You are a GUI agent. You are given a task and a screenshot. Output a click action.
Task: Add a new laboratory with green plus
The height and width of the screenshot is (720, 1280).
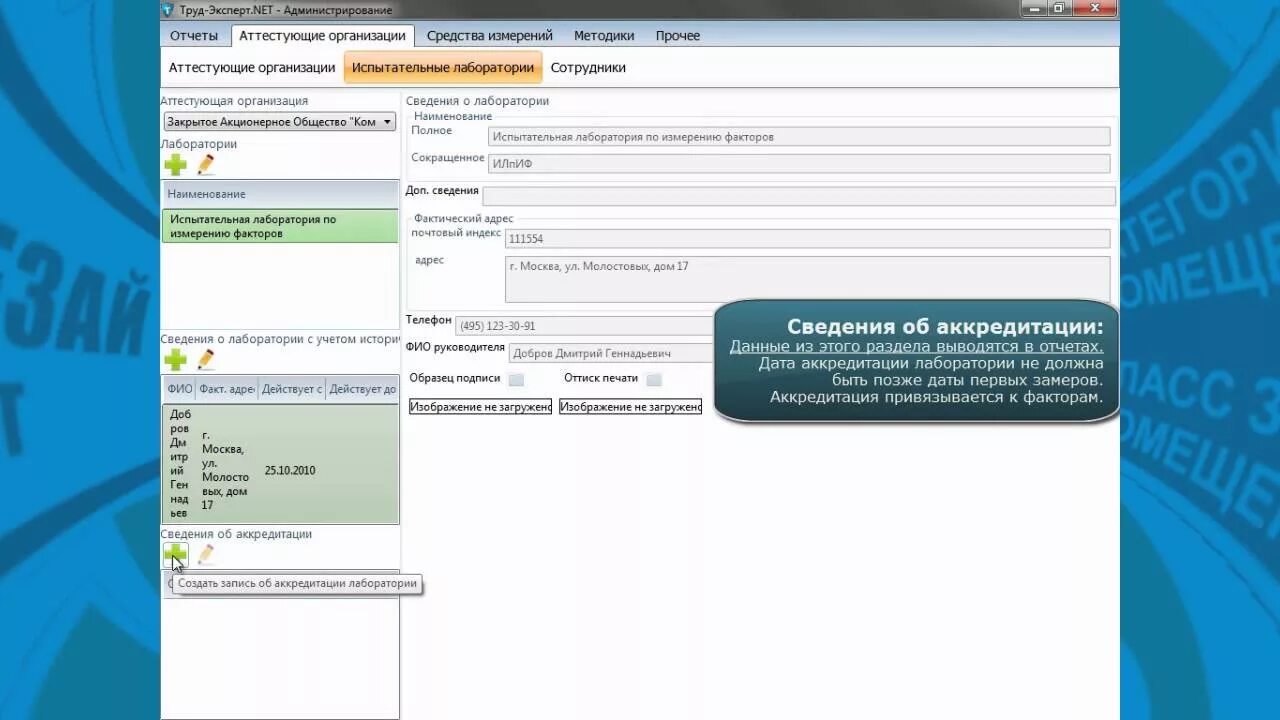coord(175,165)
